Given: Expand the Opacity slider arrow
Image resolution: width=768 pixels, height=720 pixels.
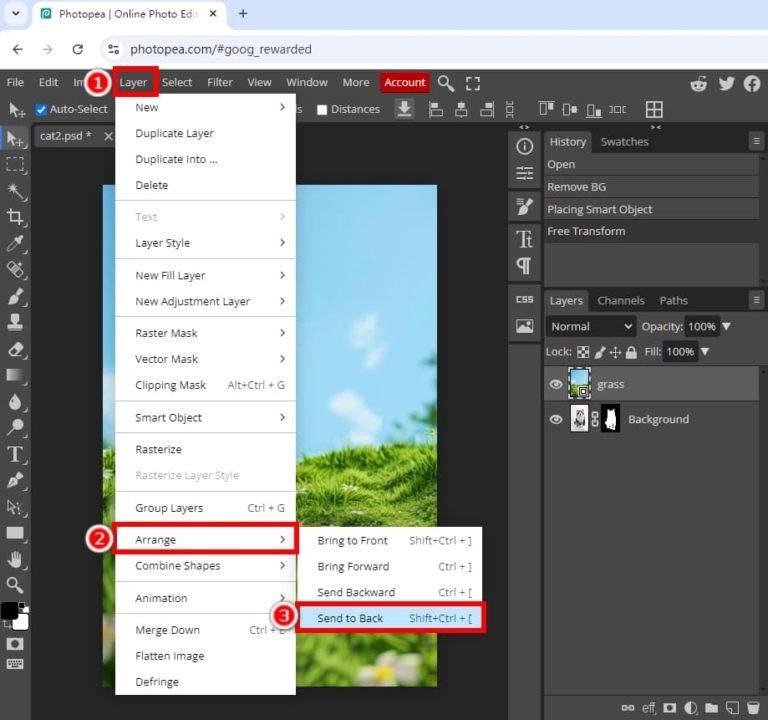Looking at the screenshot, I should pos(726,326).
